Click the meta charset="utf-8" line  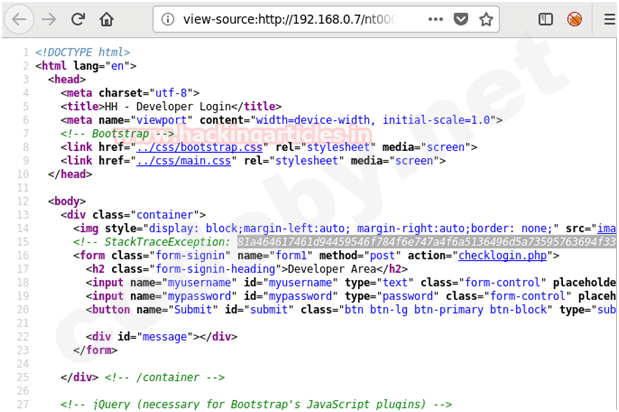tap(130, 93)
